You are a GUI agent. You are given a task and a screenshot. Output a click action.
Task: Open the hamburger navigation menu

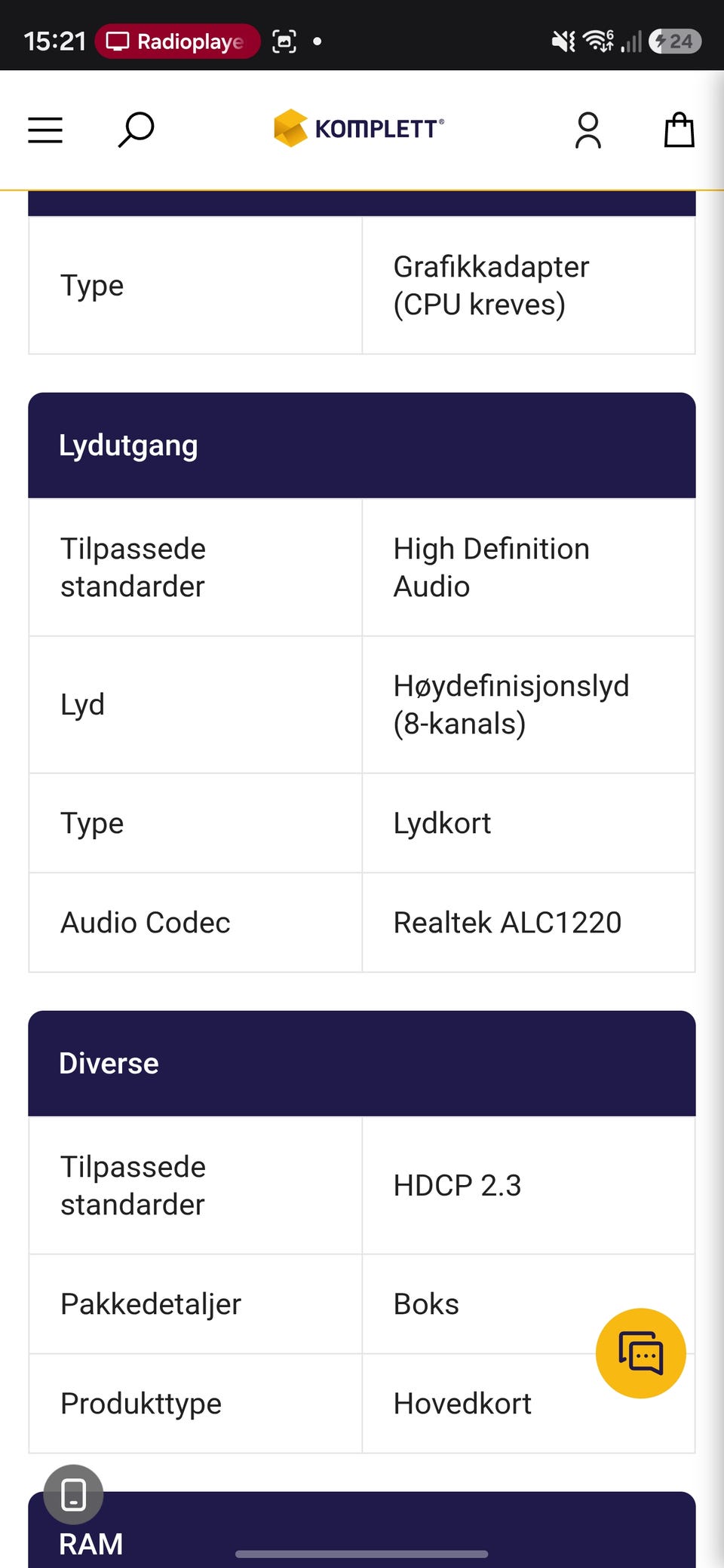click(45, 130)
